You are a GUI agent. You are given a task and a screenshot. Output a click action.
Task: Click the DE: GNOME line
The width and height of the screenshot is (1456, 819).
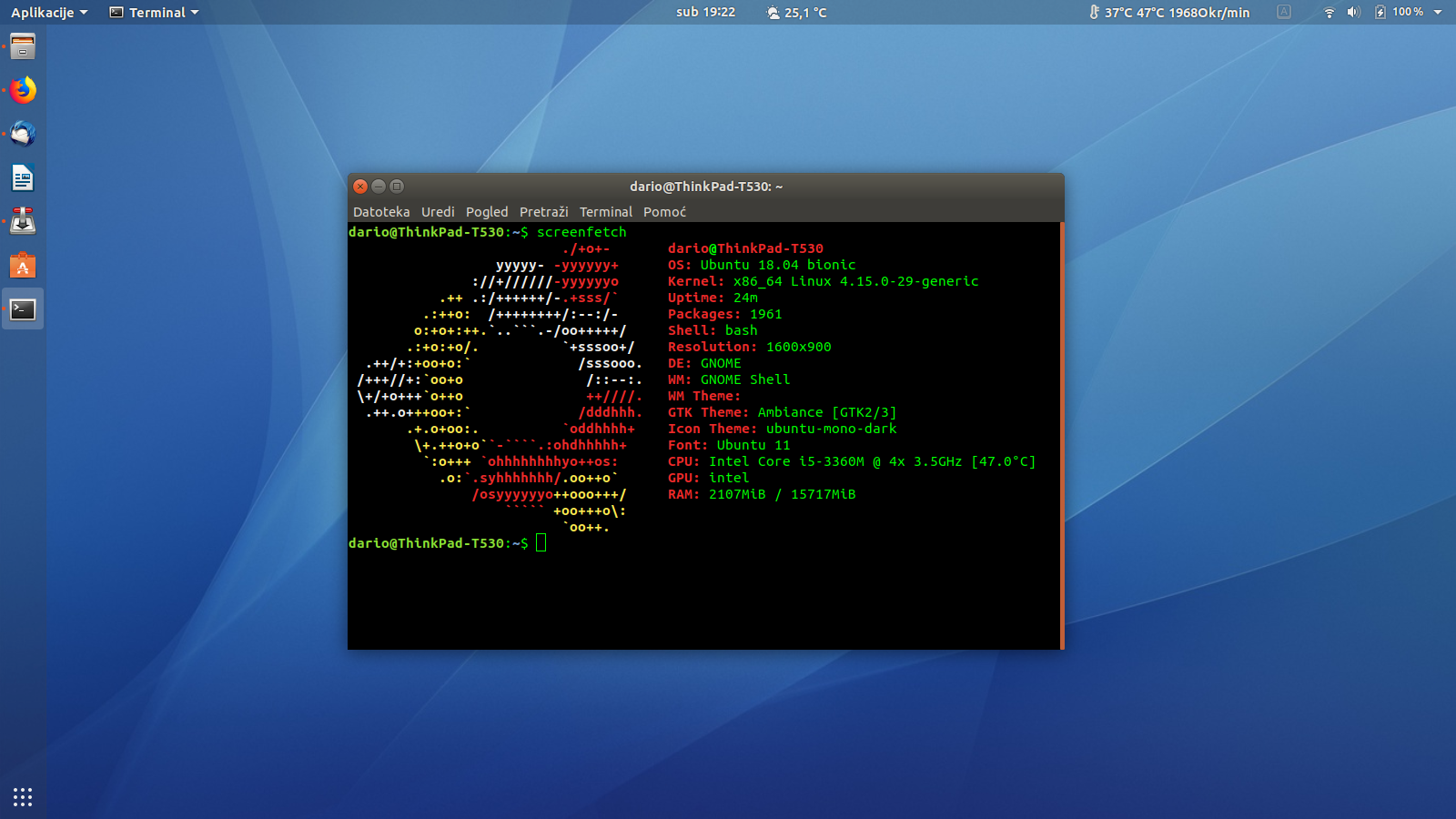coord(704,363)
